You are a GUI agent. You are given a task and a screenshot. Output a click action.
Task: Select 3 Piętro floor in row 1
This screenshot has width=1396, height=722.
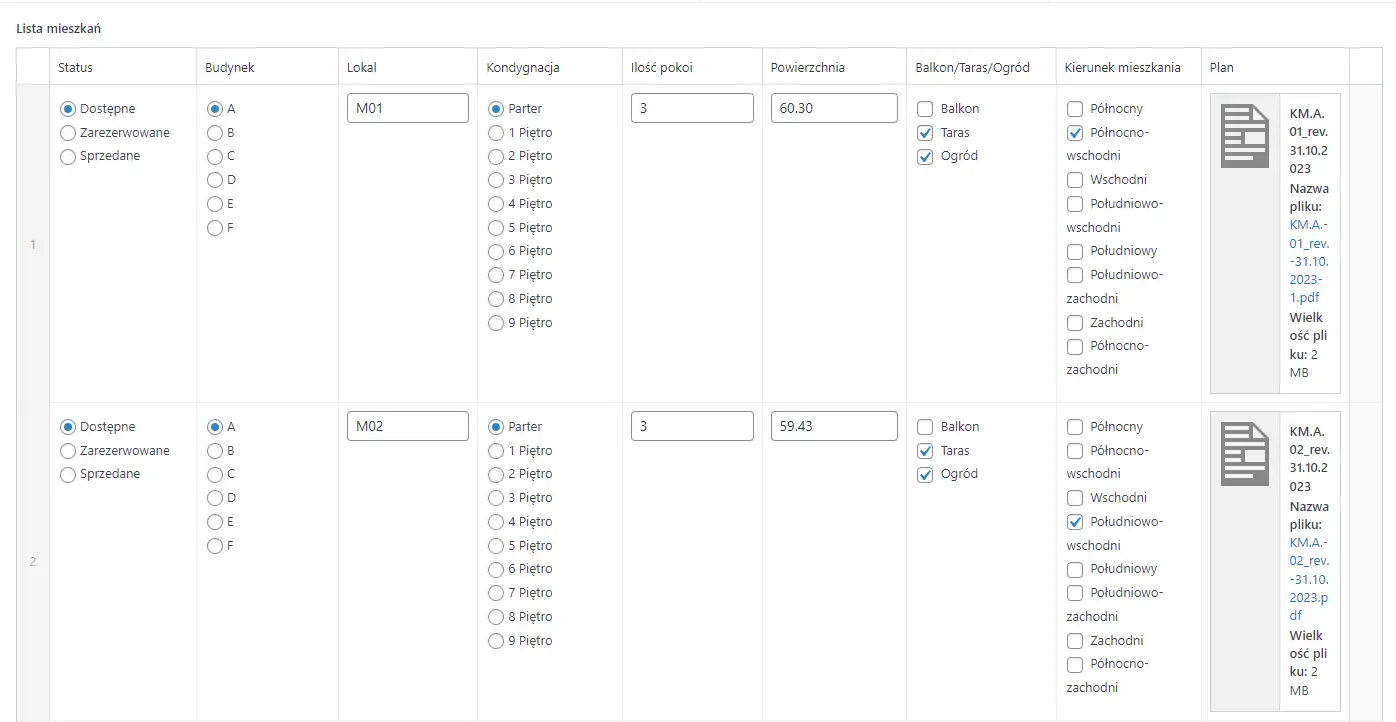496,180
